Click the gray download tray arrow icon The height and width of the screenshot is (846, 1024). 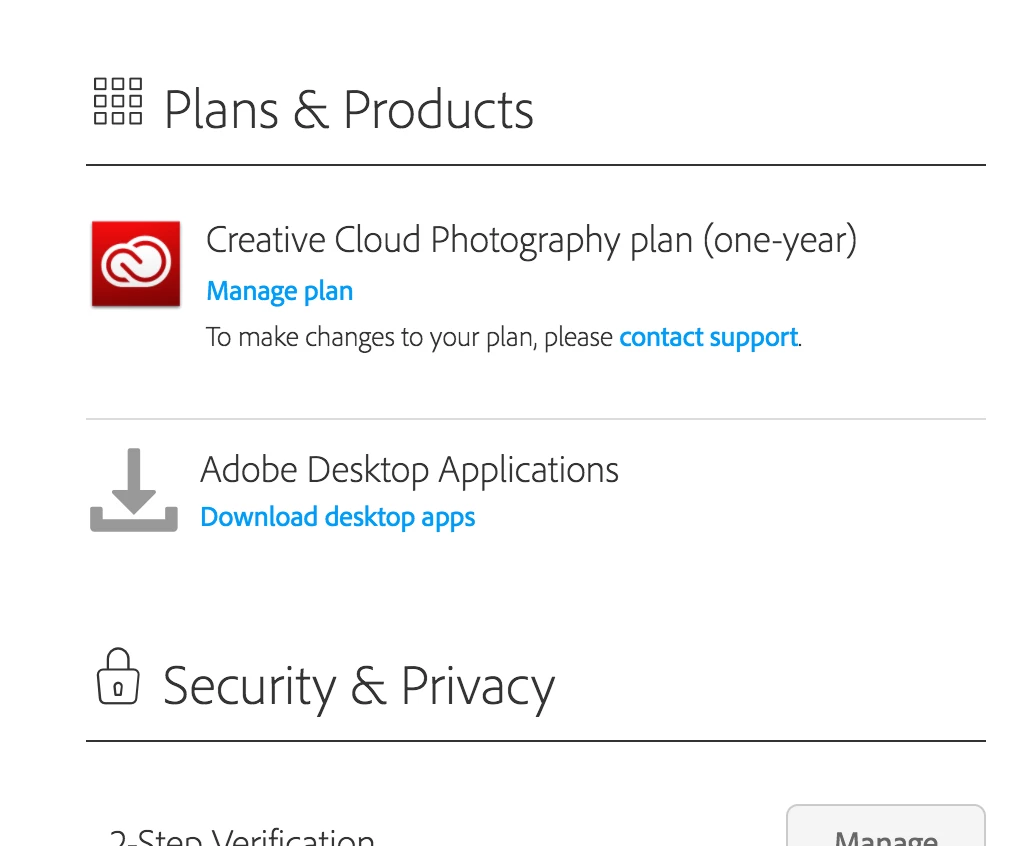(134, 490)
